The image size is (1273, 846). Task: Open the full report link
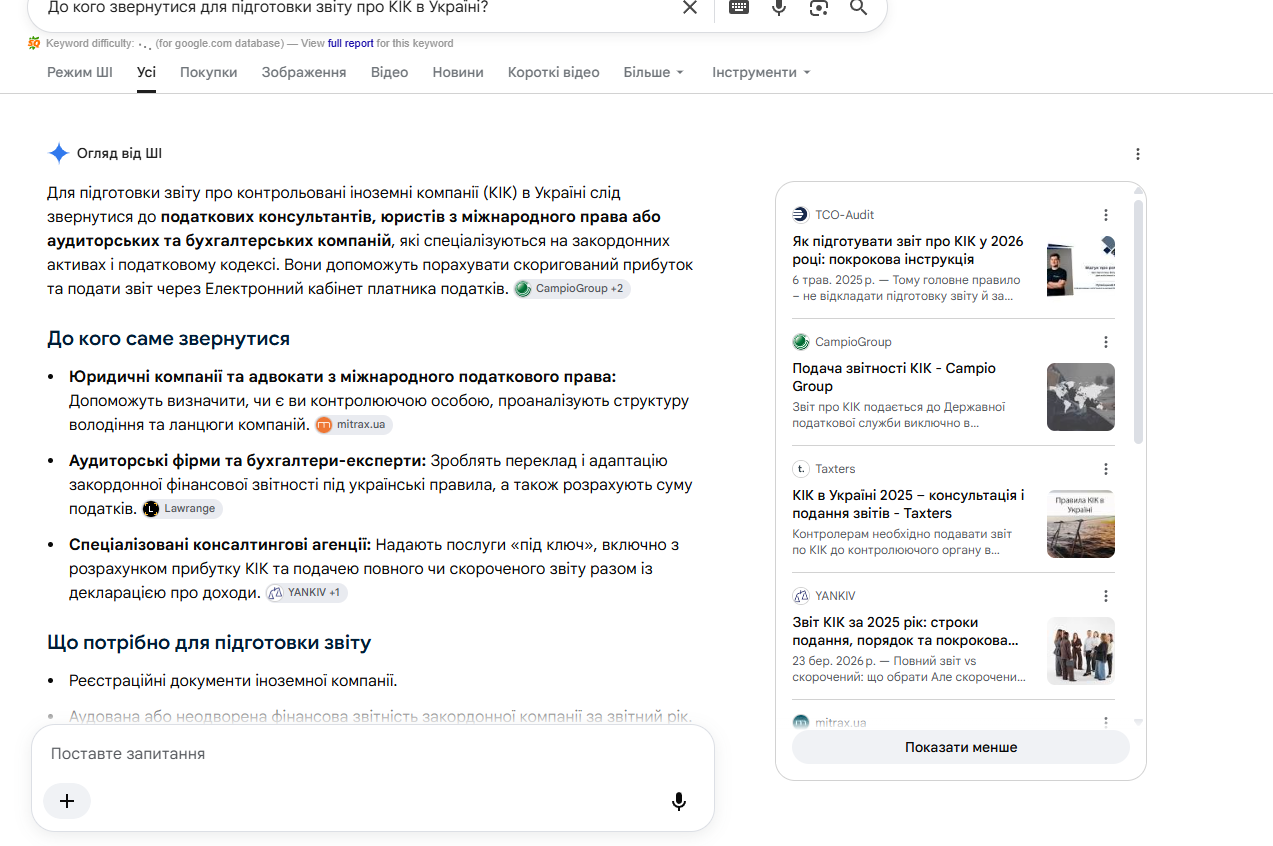point(351,44)
